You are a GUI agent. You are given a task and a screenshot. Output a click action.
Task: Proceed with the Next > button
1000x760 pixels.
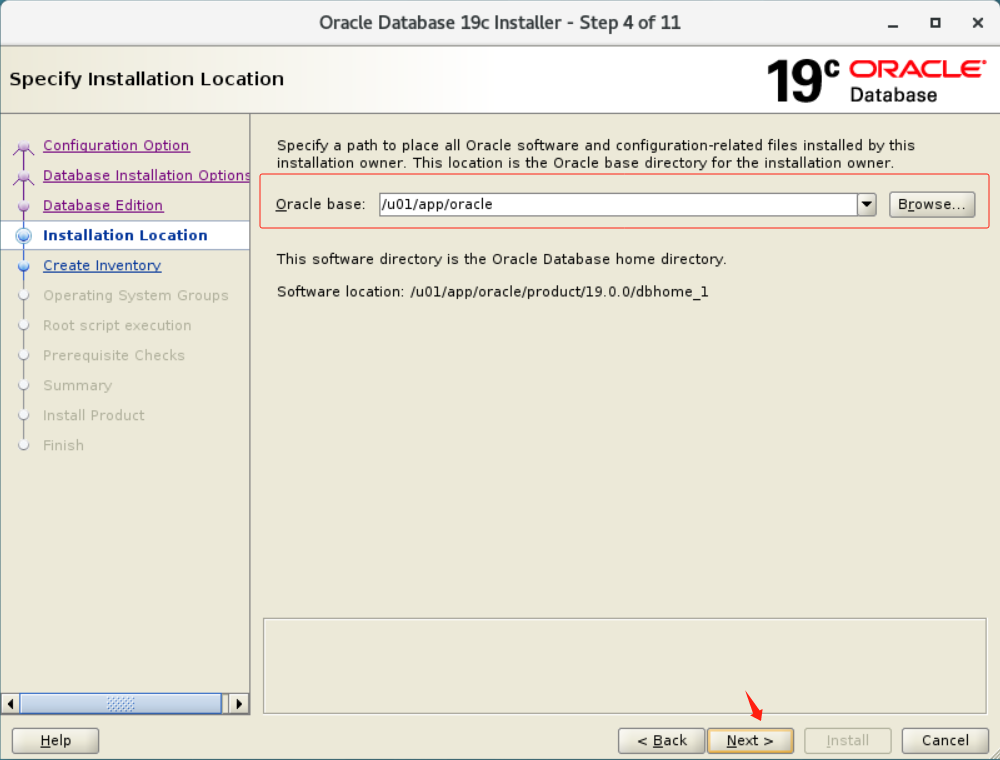tap(750, 740)
